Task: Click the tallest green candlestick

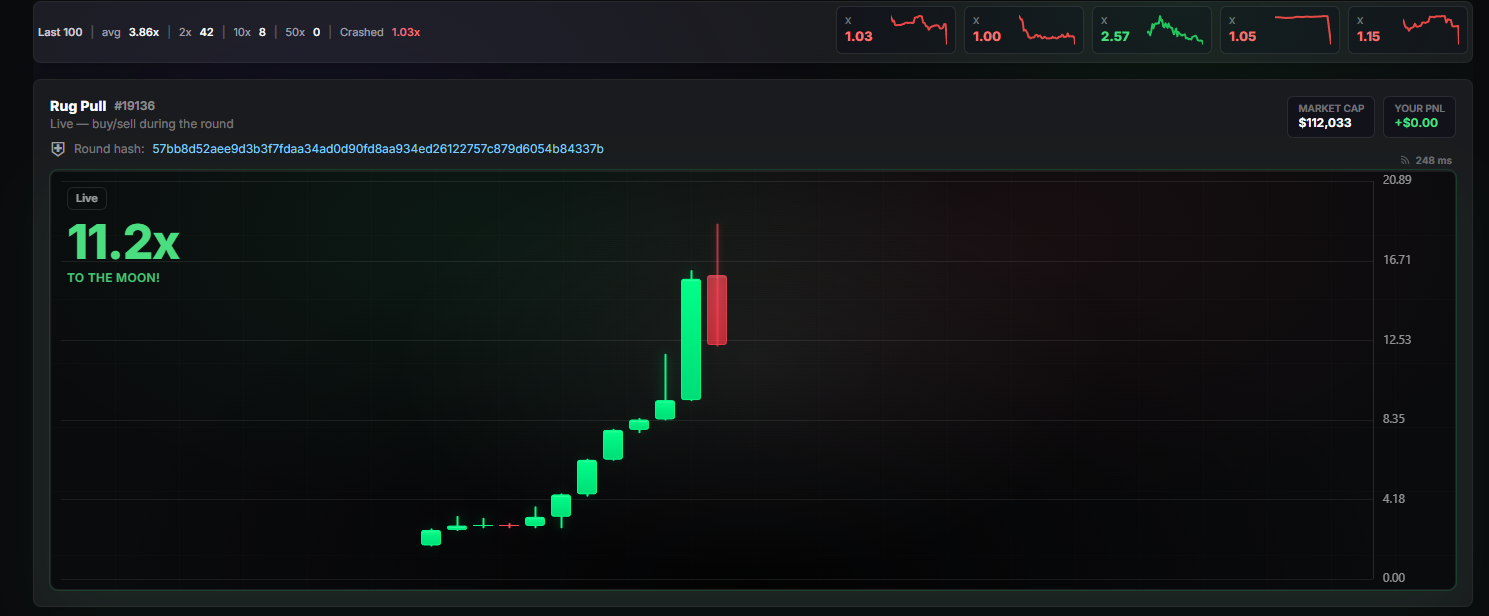Action: click(x=691, y=339)
